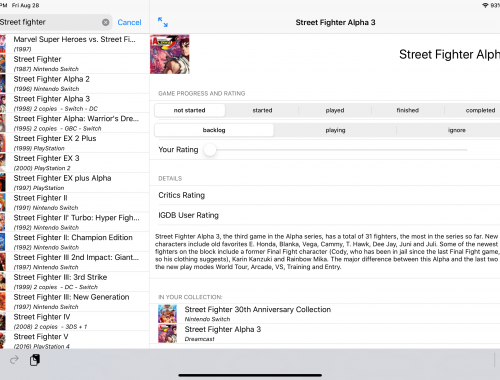Open Street Fighter II: Champion Edition result

tap(75, 242)
